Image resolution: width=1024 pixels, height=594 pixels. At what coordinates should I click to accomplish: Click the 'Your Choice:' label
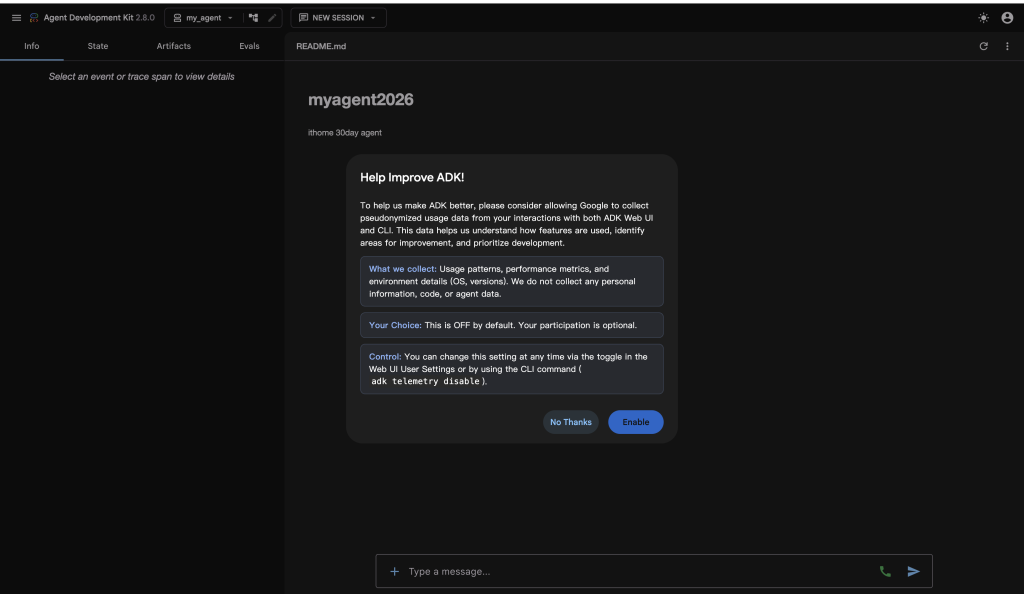[395, 325]
